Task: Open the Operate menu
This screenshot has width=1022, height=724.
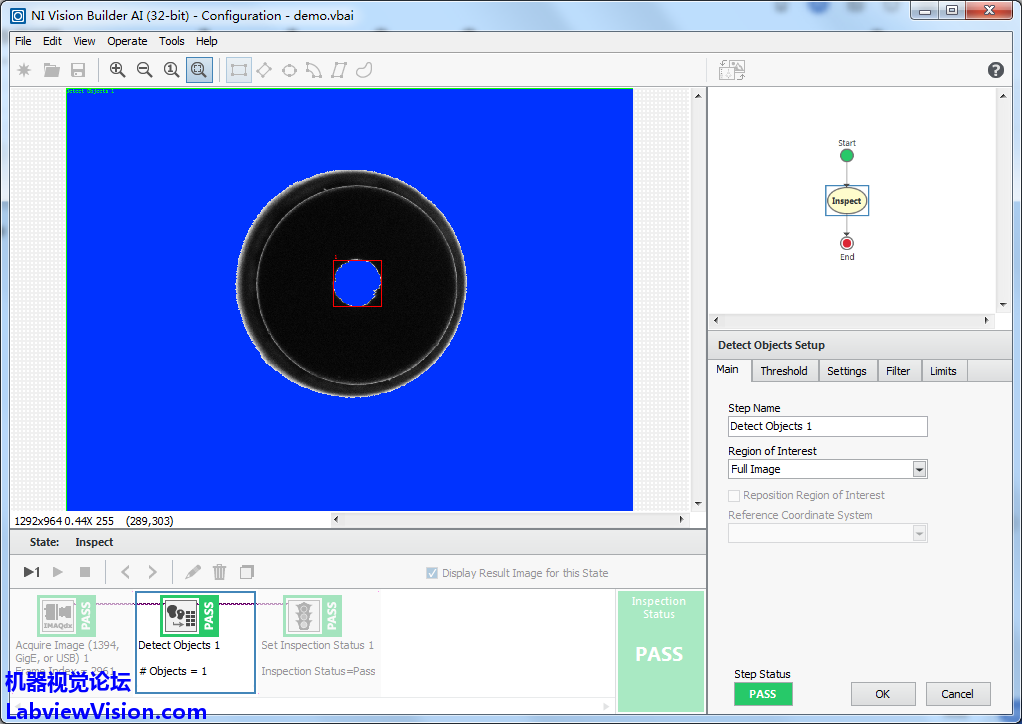Action: (127, 41)
